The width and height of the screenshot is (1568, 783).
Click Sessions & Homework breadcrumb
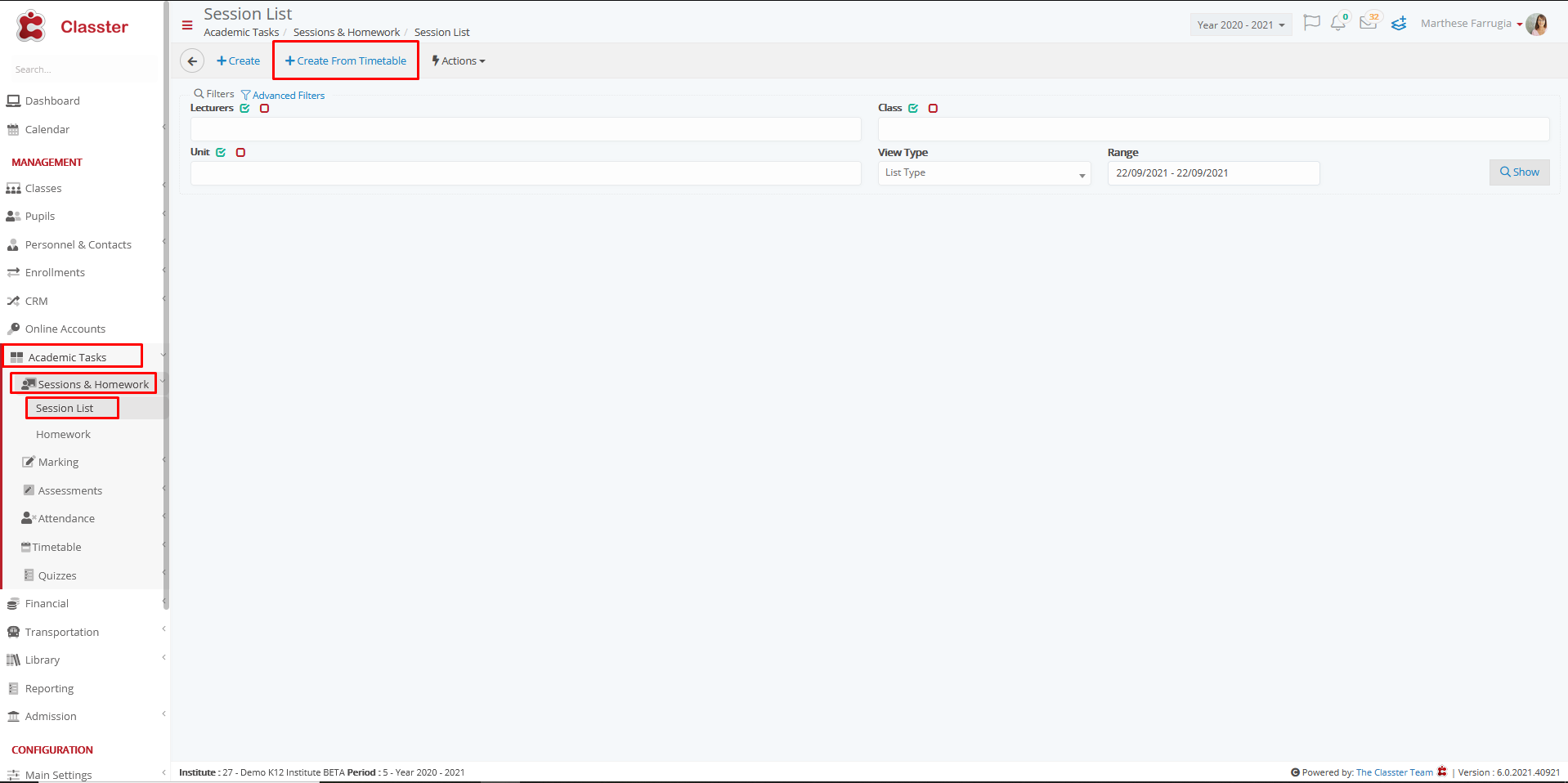point(347,33)
